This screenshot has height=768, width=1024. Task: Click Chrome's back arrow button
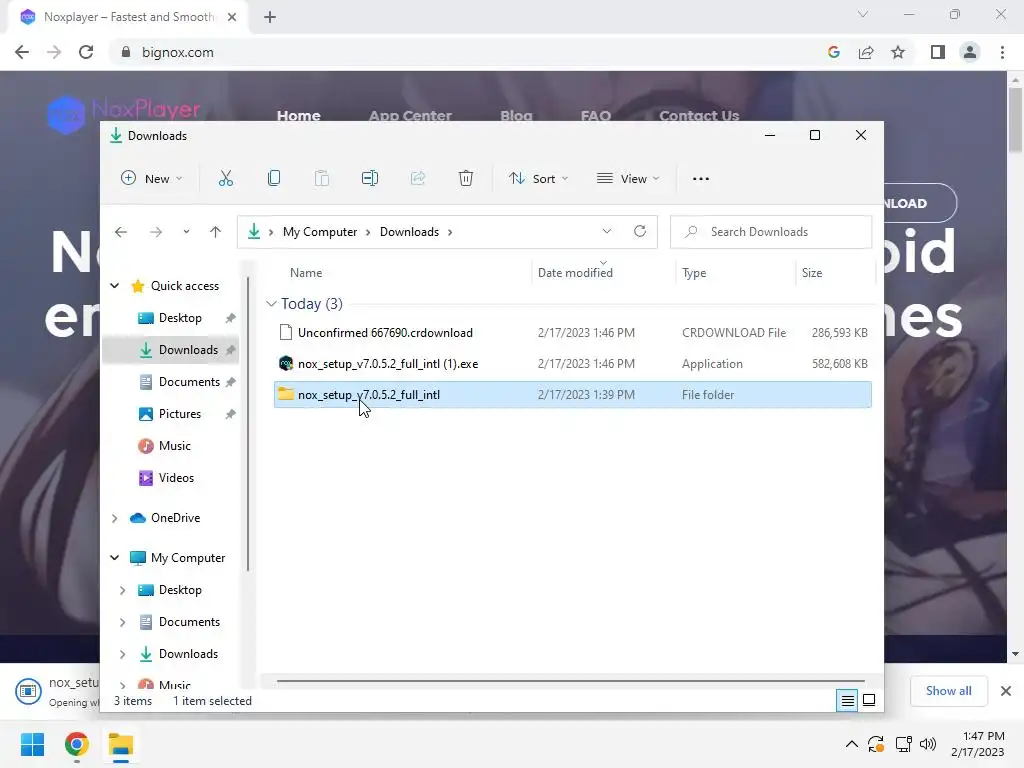pyautogui.click(x=22, y=52)
